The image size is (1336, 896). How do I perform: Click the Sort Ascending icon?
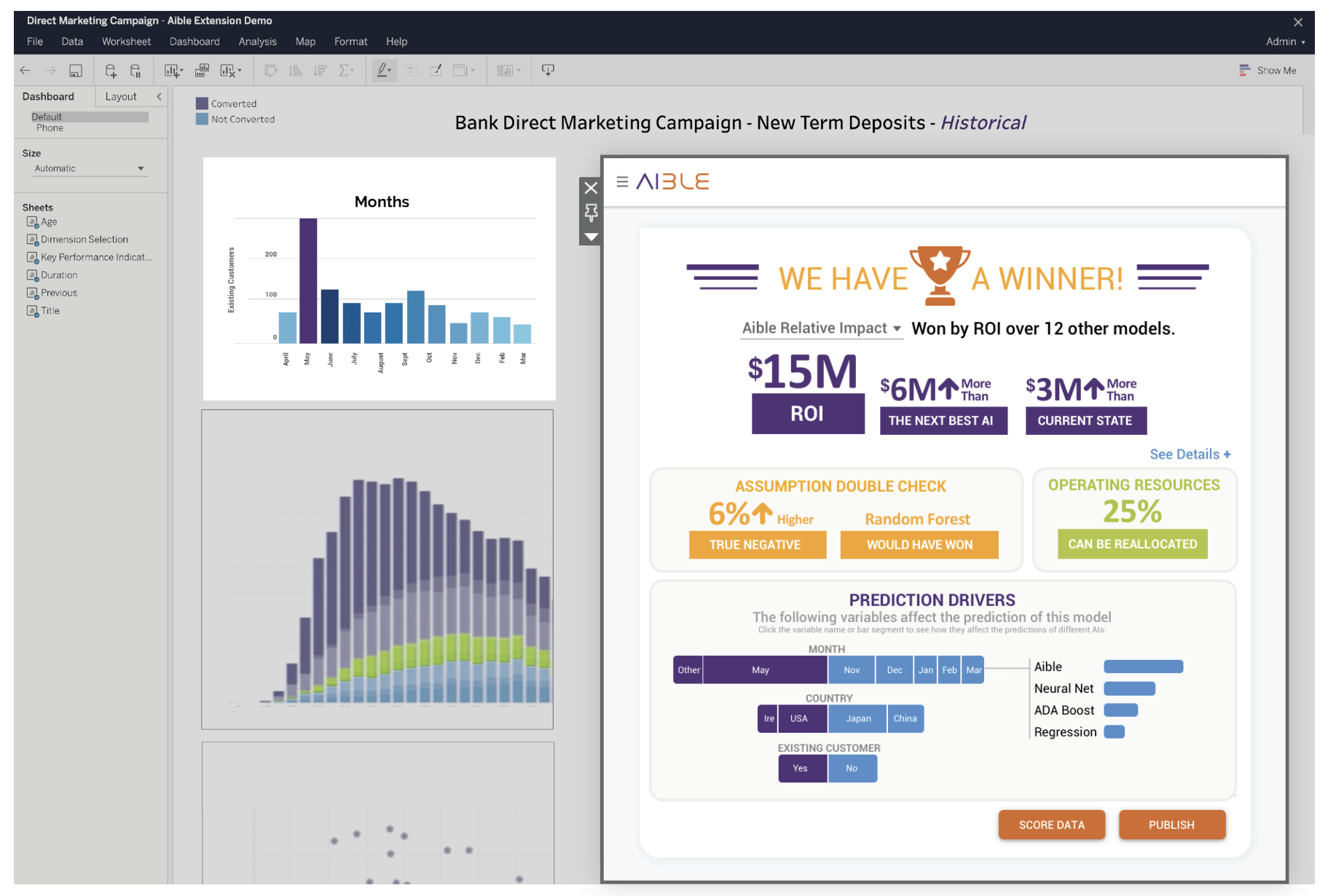point(295,71)
